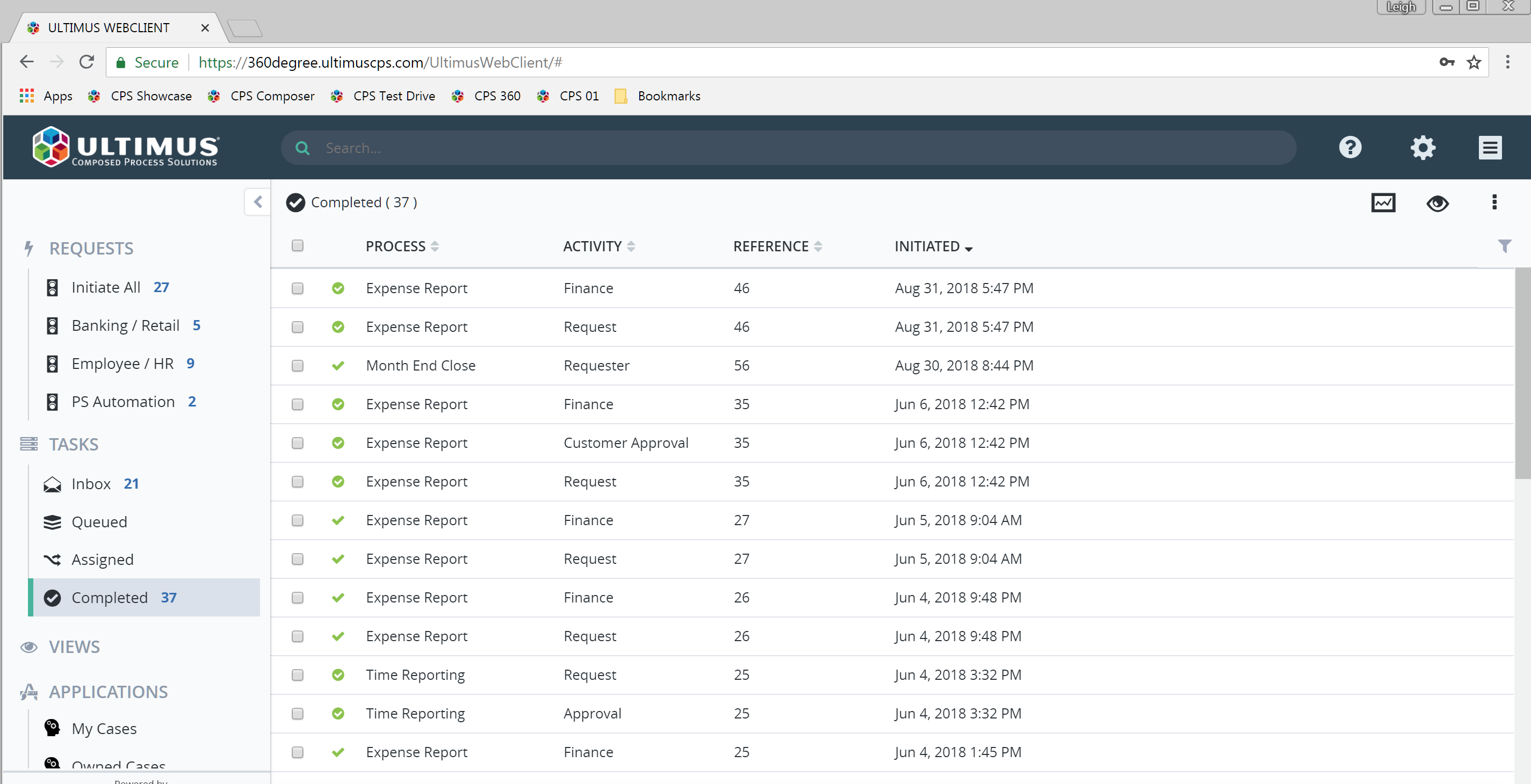Click the My Cases head icon

click(x=52, y=728)
